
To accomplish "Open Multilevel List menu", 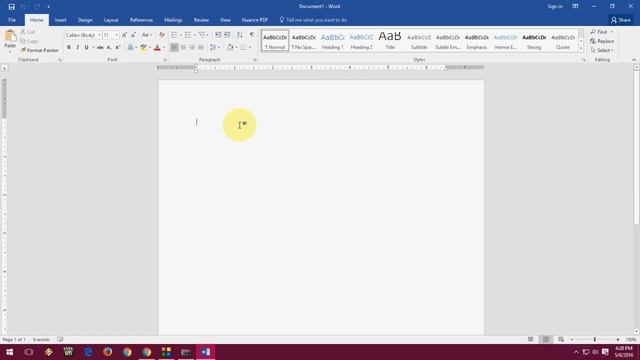I will pos(202,35).
